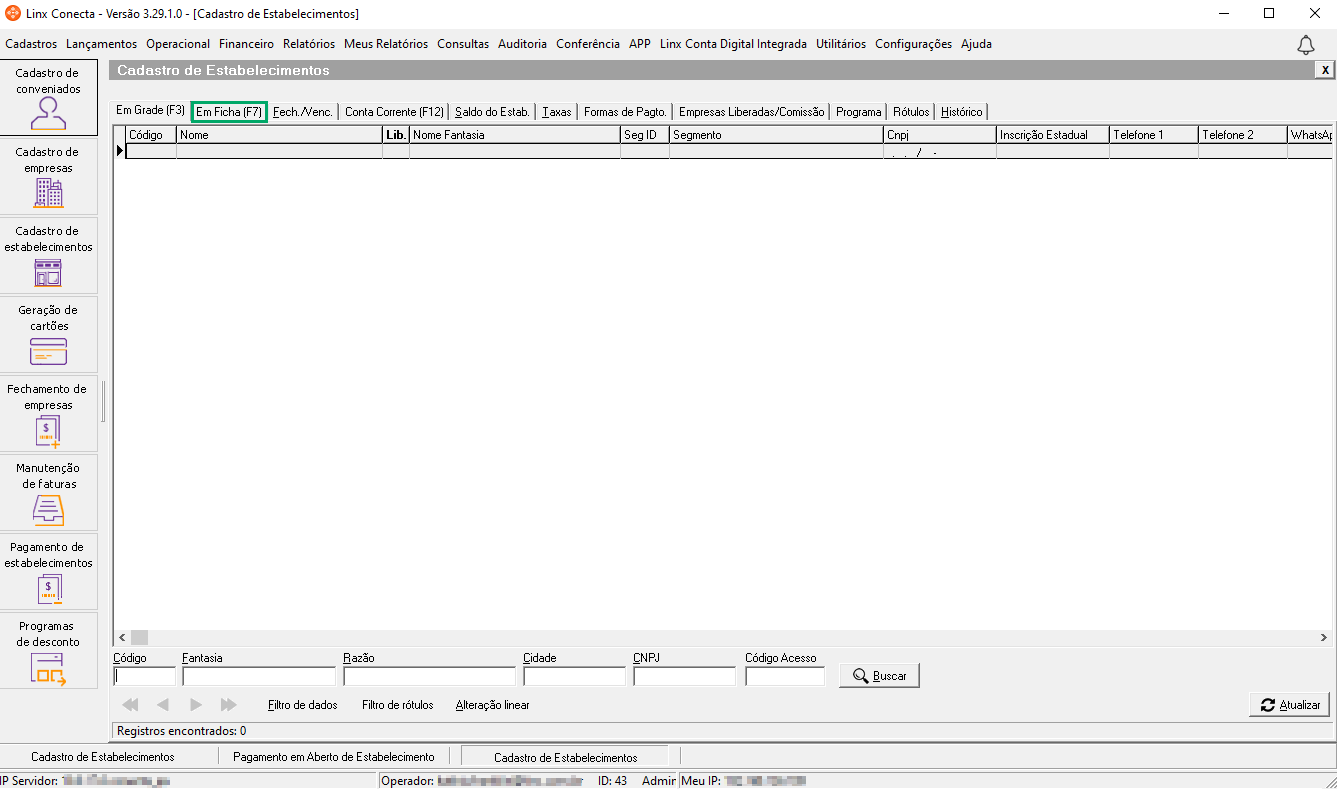Open Filtro de rótulos
This screenshot has width=1337, height=789.
tap(398, 705)
